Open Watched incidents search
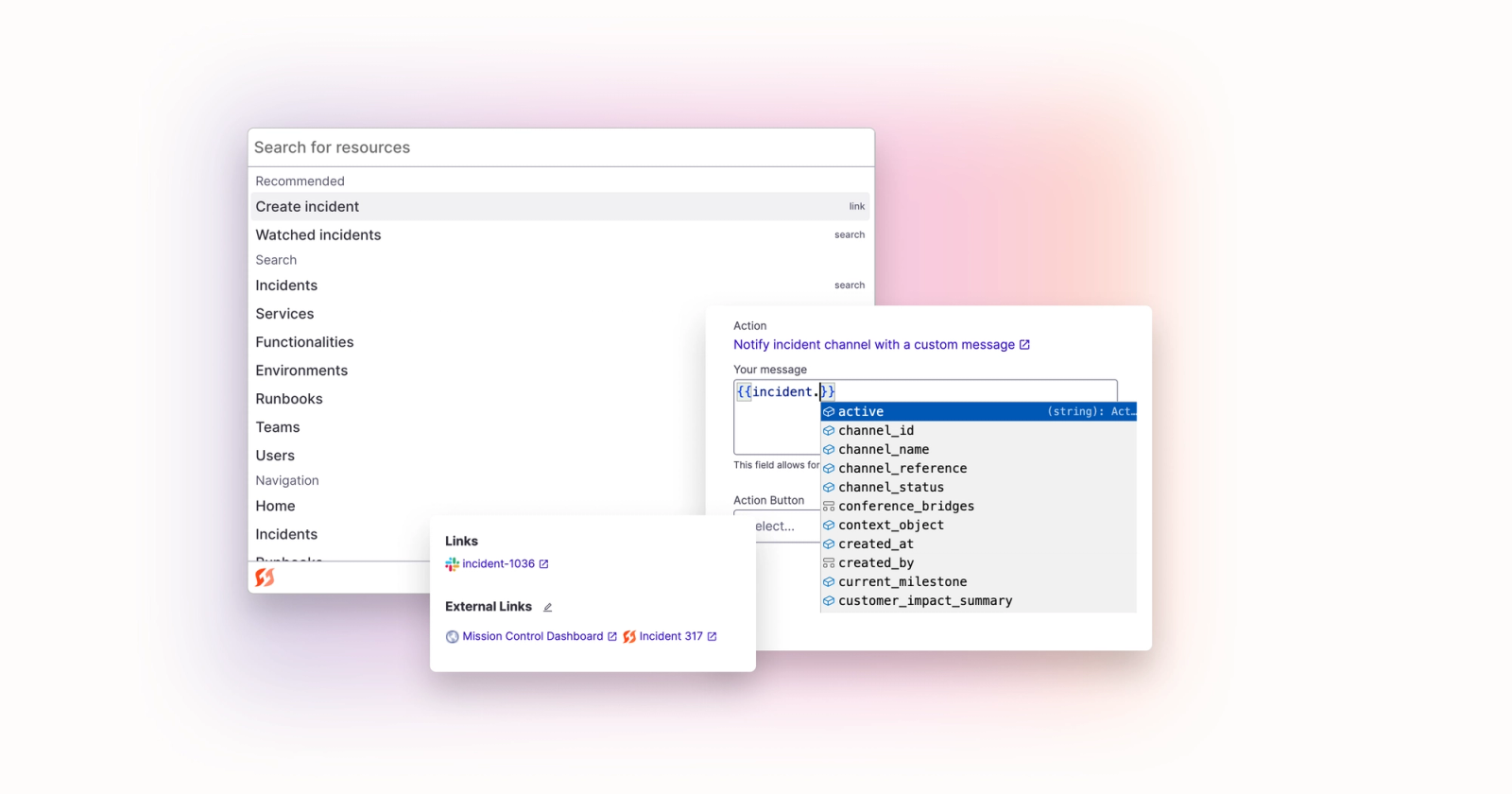The image size is (1512, 794). (x=560, y=234)
